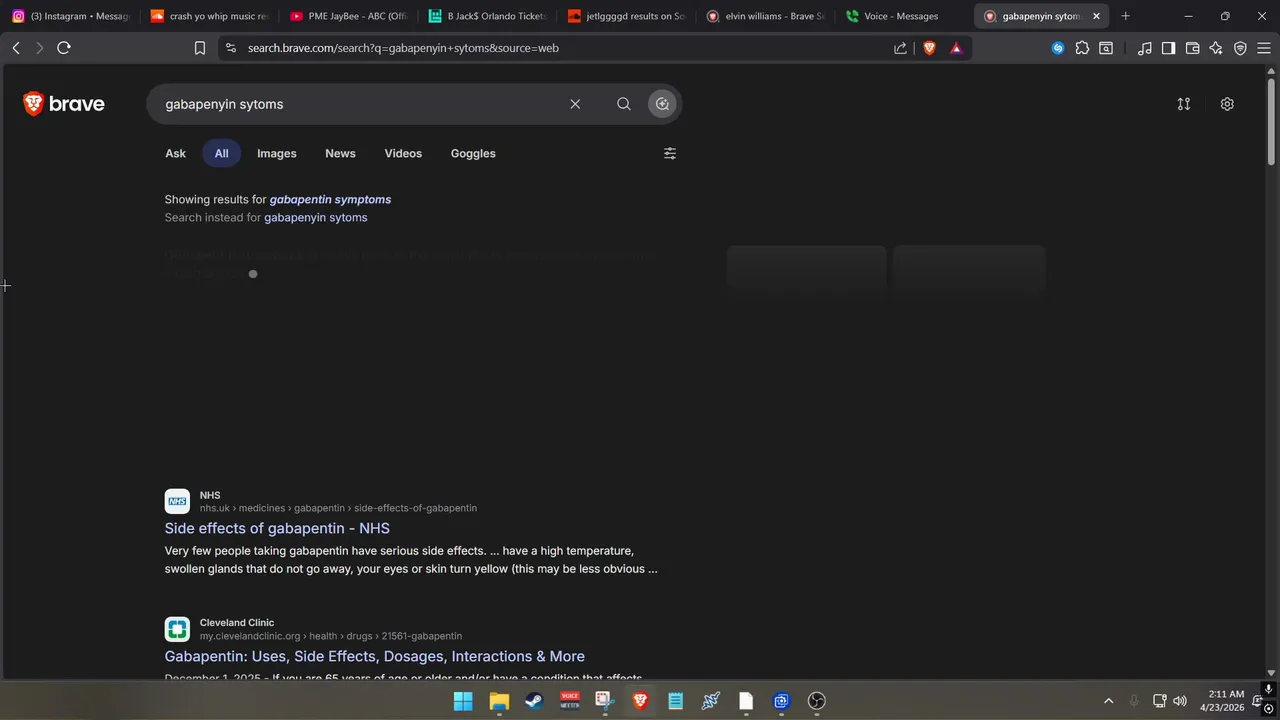Open Side effects of gabapentin - NHS
The image size is (1280, 720).
tap(277, 528)
